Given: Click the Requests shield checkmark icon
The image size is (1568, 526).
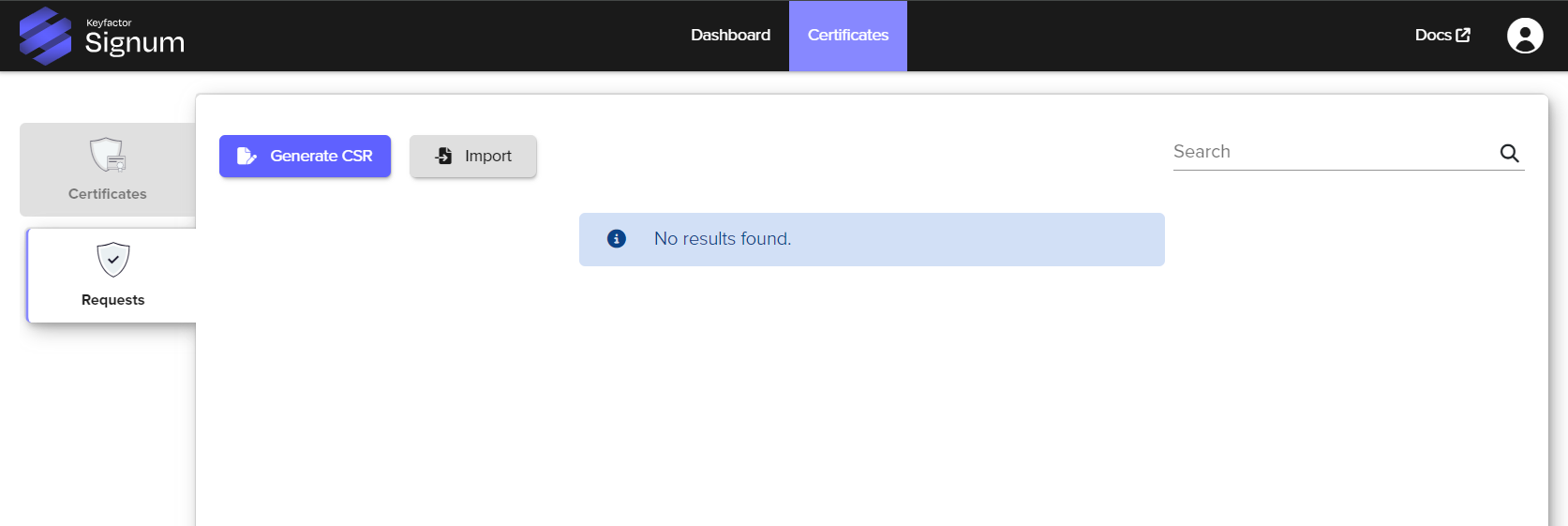Looking at the screenshot, I should point(113,260).
